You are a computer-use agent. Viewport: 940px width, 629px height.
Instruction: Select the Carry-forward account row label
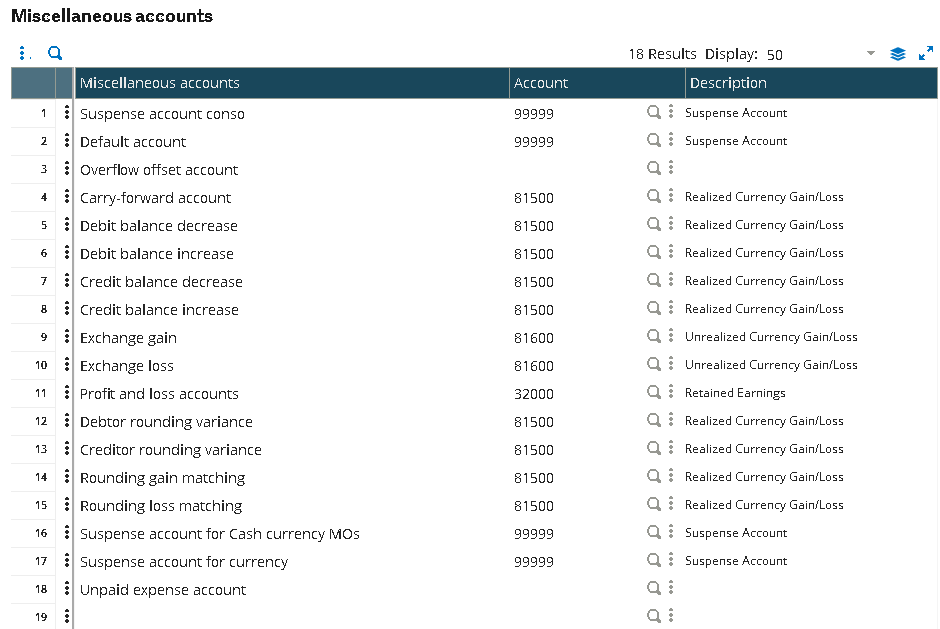[155, 198]
